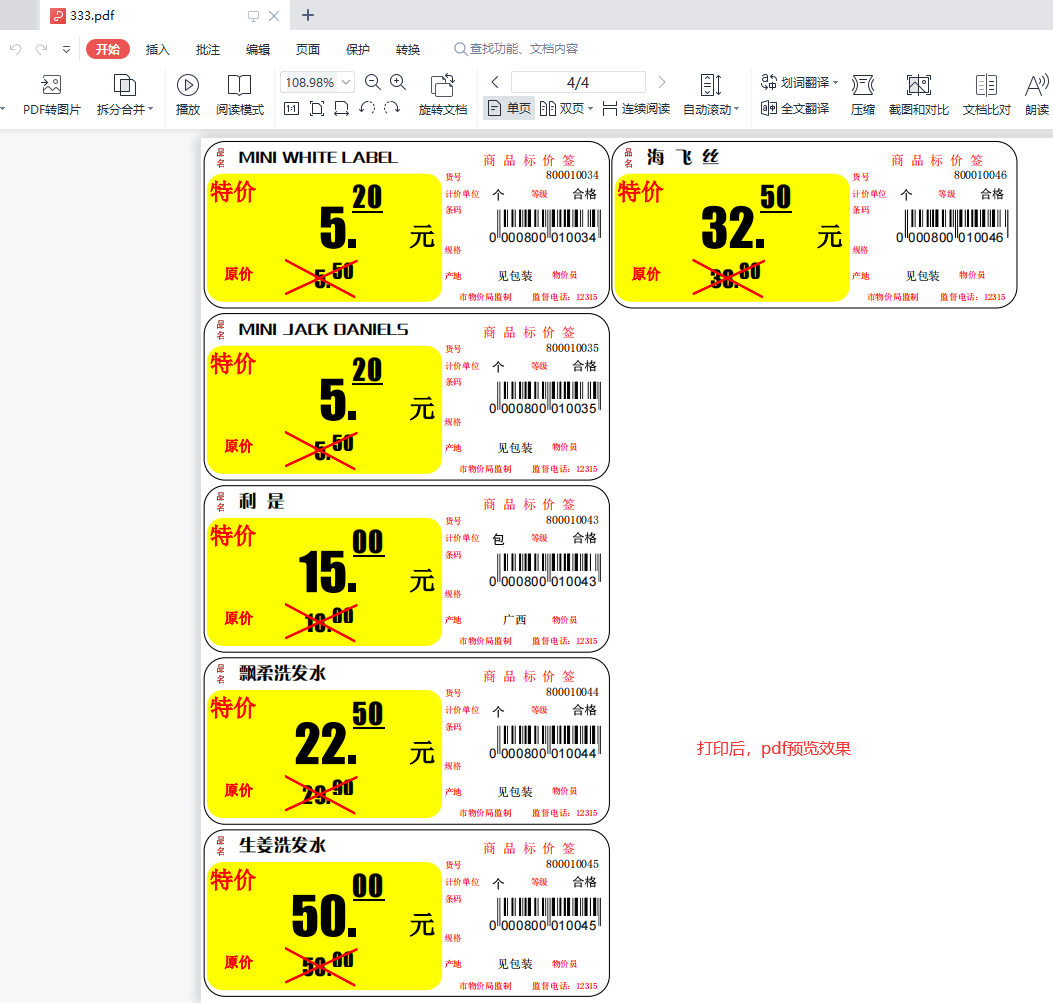The image size is (1053, 1003).
Task: Click the new tab plus icon
Action: click(308, 15)
